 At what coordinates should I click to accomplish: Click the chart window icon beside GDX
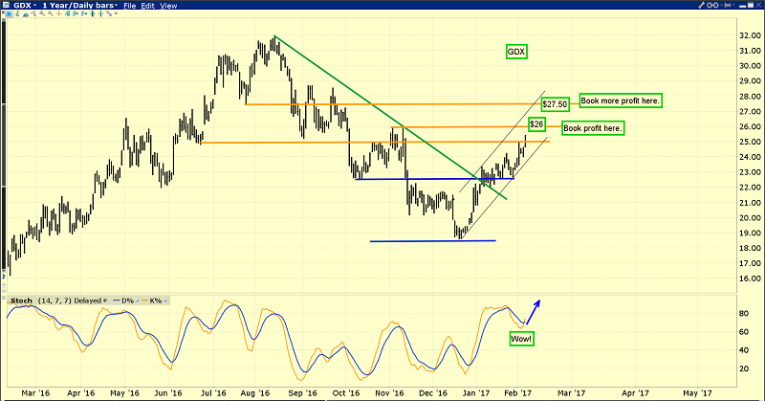coord(6,5)
